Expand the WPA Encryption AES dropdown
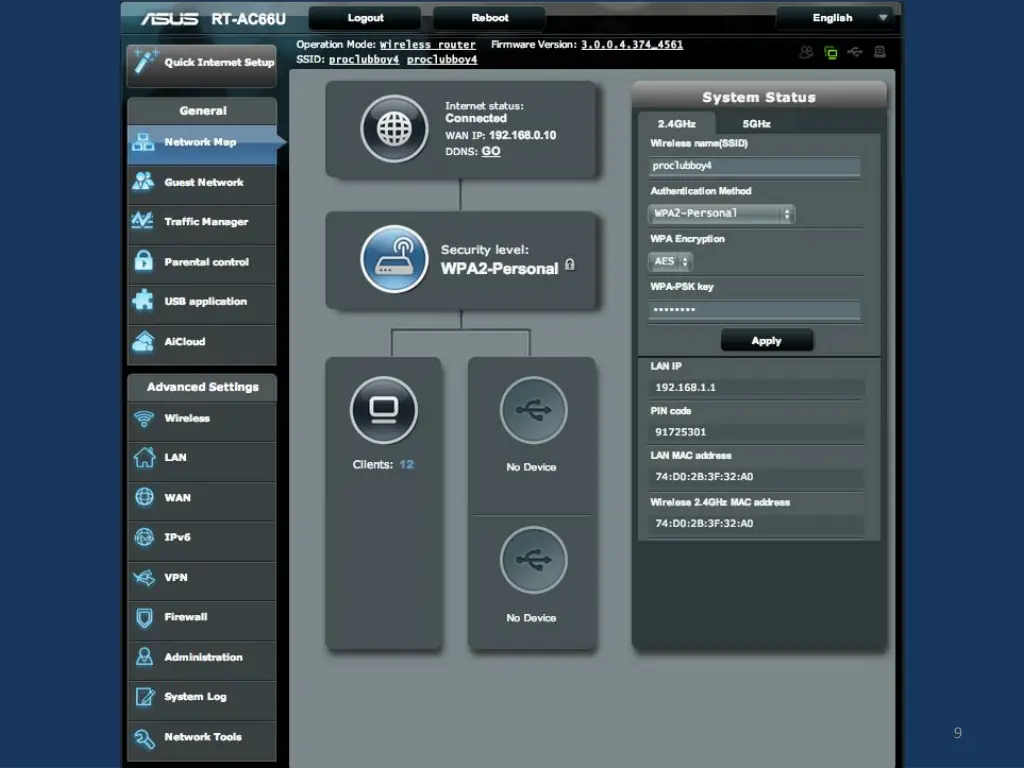Screen dimensions: 1024x768 671,262
